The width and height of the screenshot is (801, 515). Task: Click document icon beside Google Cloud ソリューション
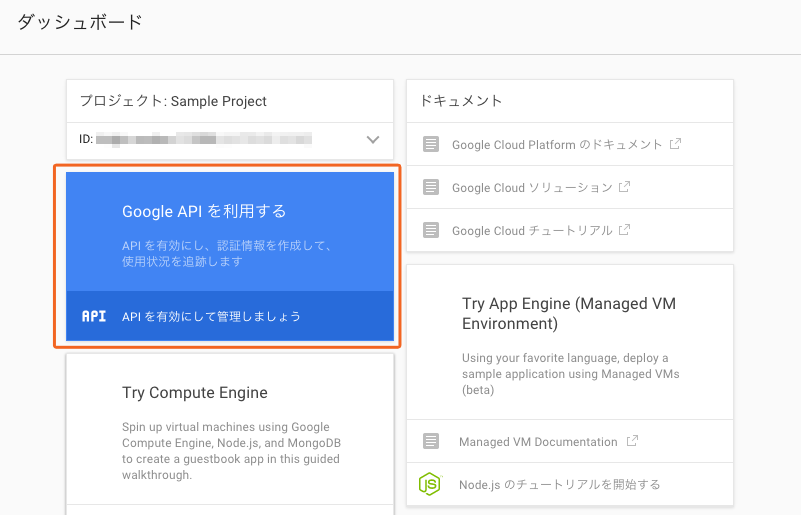coord(431,187)
